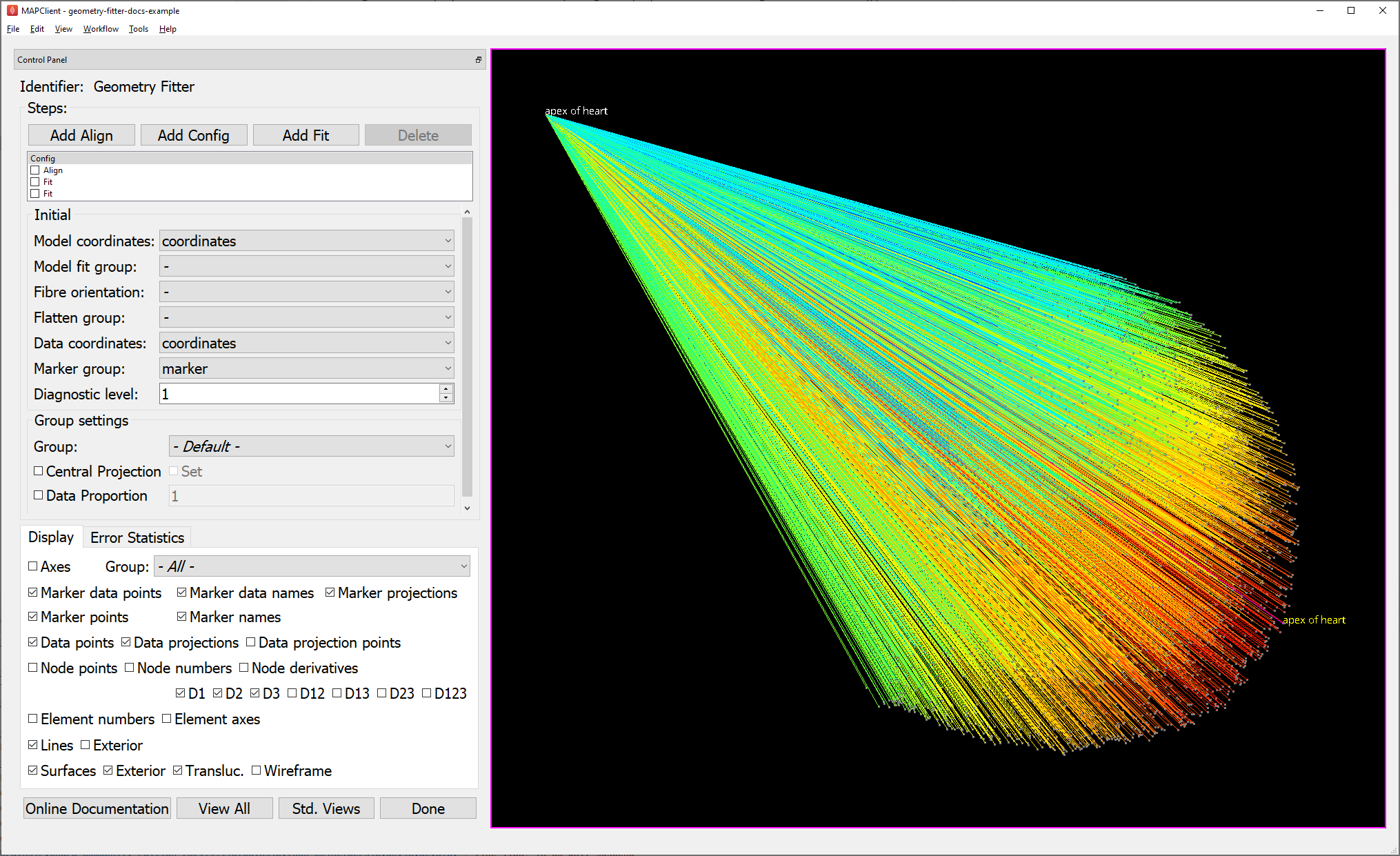Uncheck the D1 derivative checkbox
This screenshot has height=856, width=1400.
(181, 693)
